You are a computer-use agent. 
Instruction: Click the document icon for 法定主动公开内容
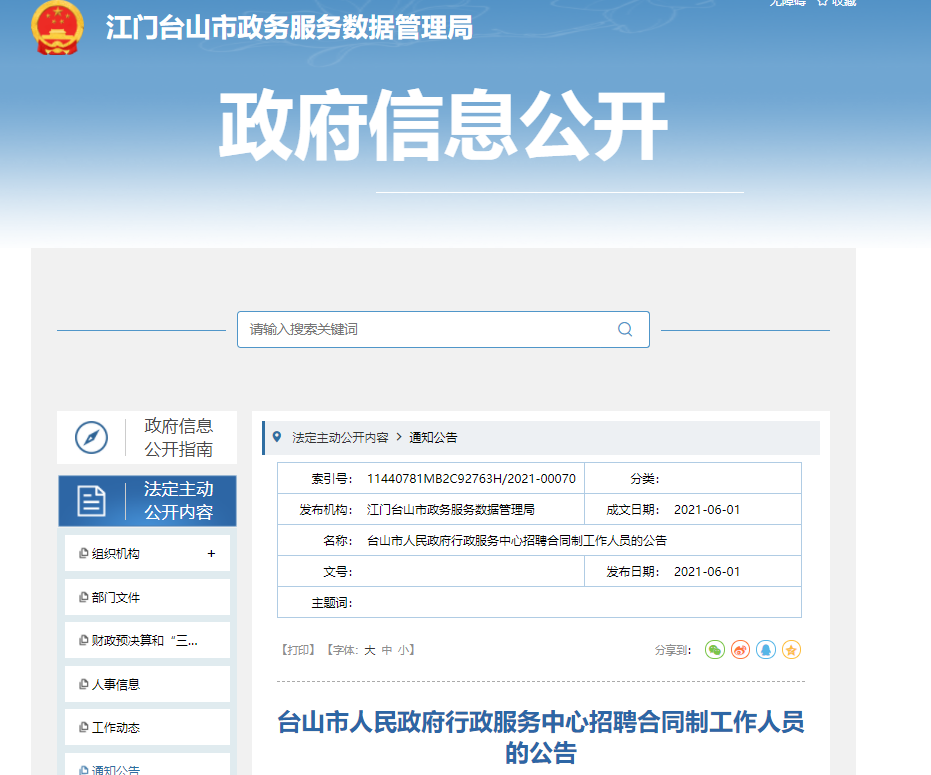[91, 501]
